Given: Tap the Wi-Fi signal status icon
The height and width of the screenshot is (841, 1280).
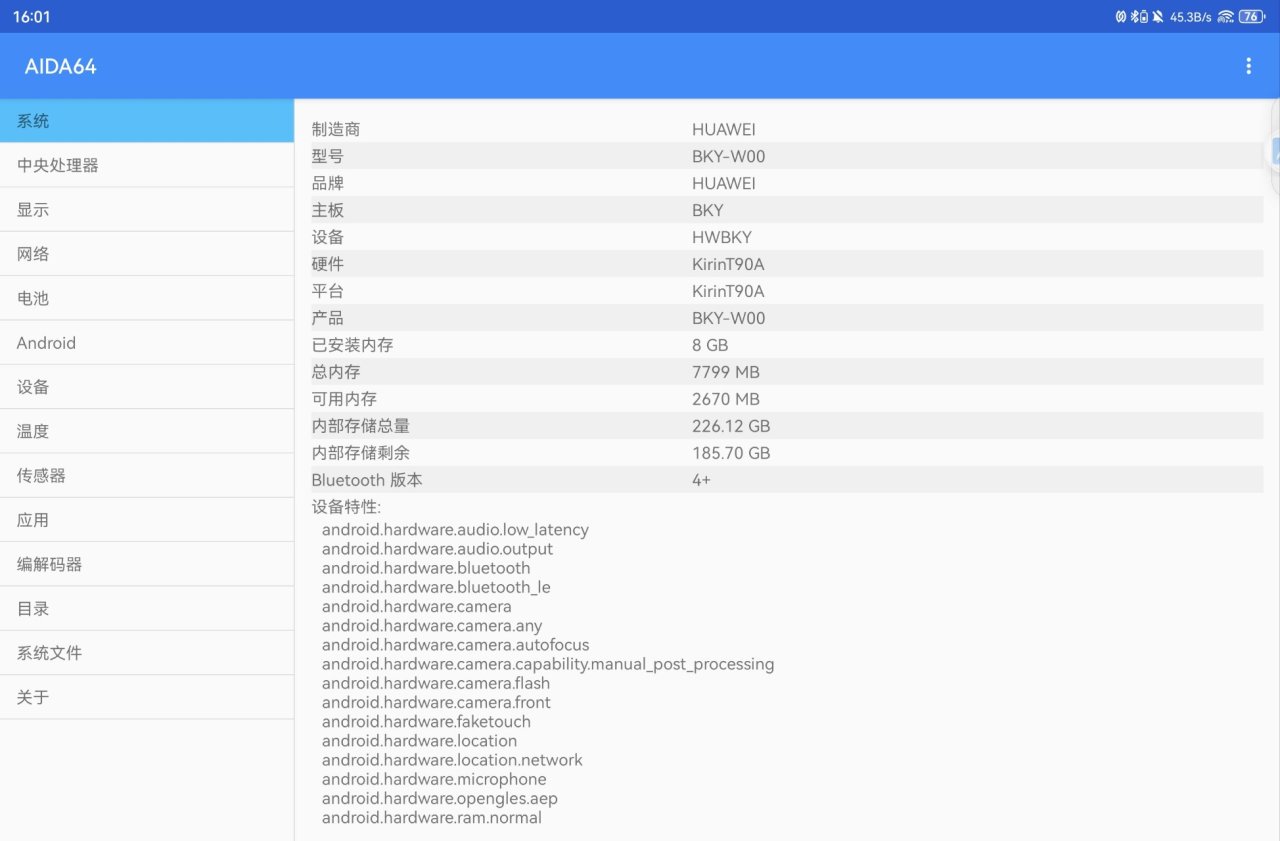Looking at the screenshot, I should coord(1225,17).
